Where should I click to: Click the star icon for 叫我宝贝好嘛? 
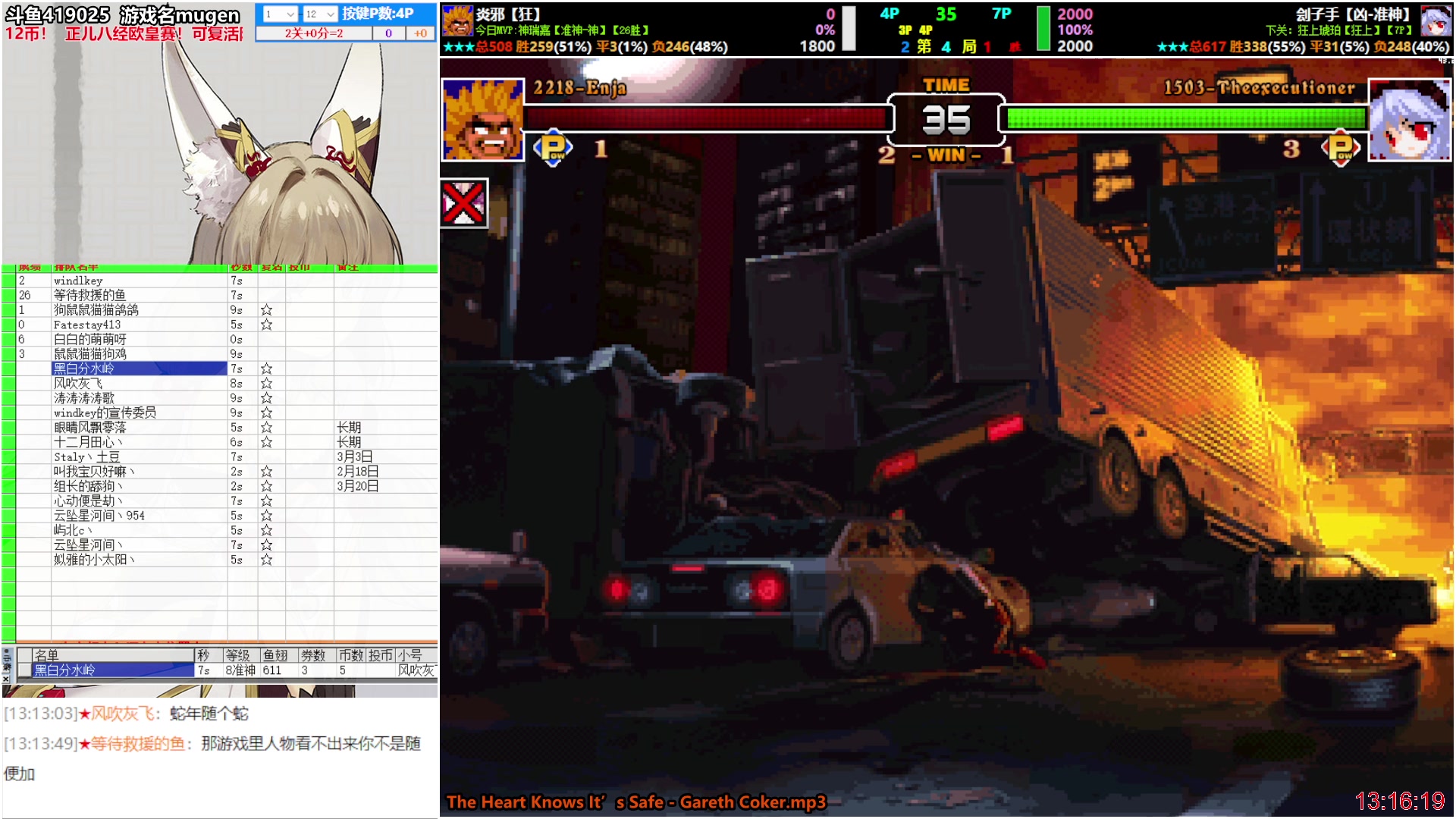(x=266, y=472)
